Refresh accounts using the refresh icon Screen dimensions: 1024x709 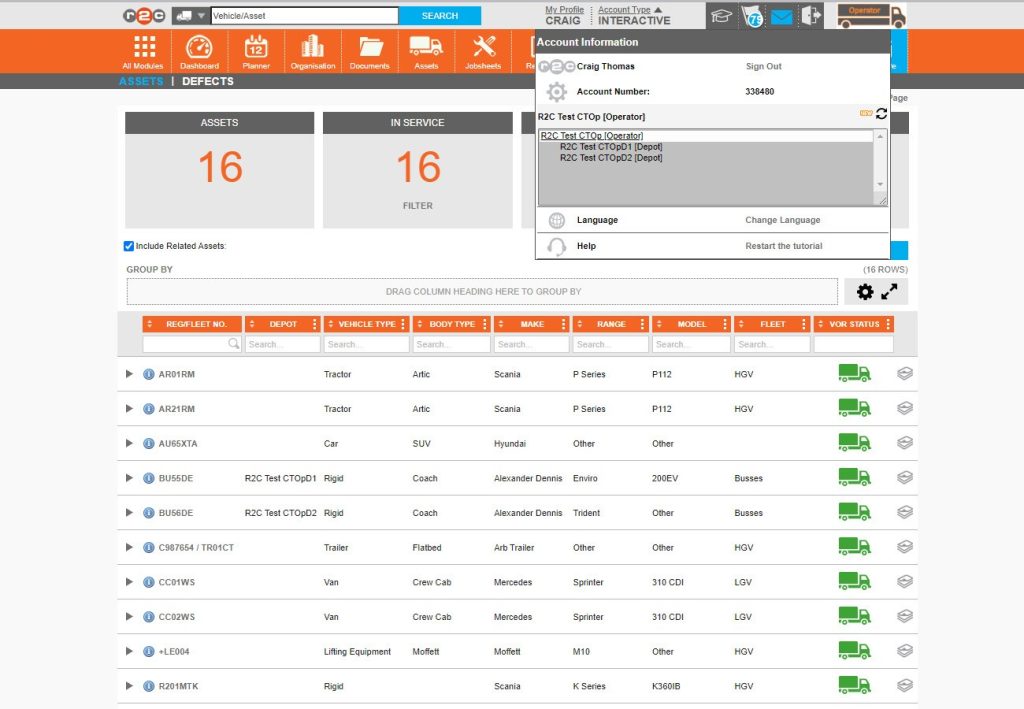(x=881, y=114)
